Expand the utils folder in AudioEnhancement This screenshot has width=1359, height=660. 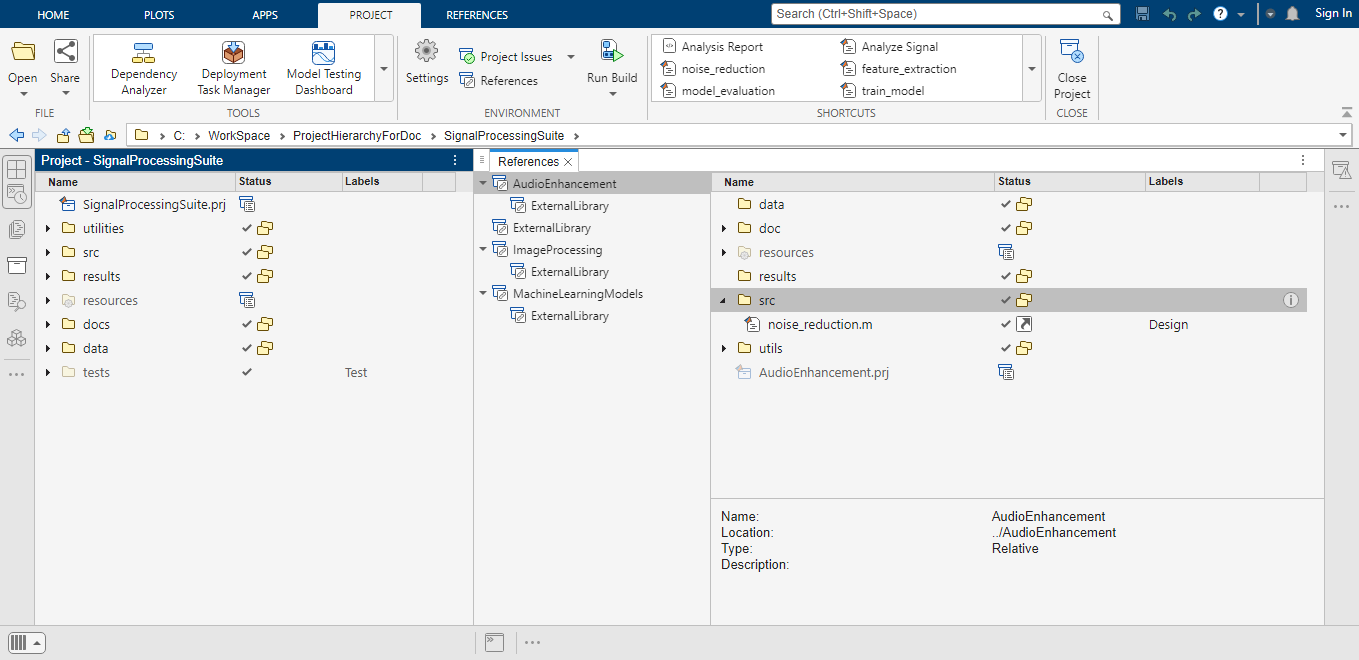(x=724, y=348)
